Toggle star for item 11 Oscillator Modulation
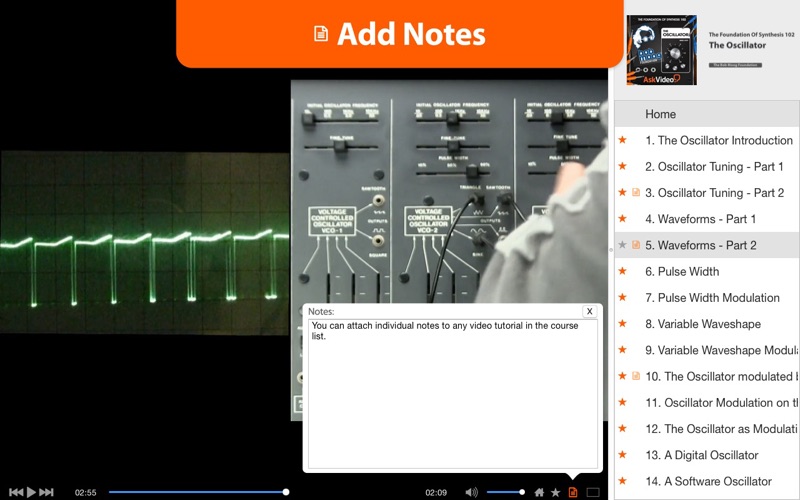This screenshot has width=800, height=500. pyautogui.click(x=622, y=402)
